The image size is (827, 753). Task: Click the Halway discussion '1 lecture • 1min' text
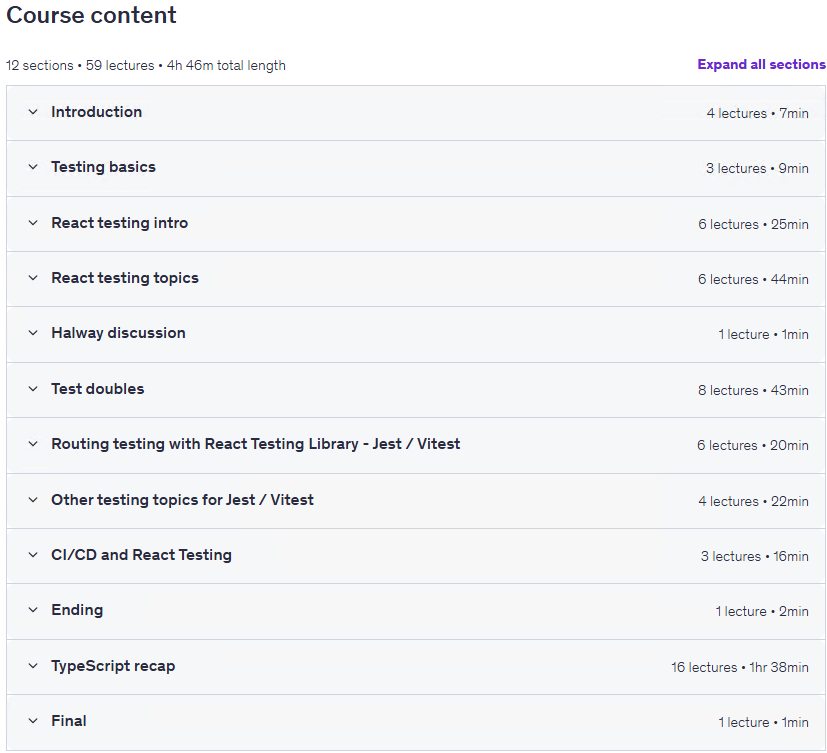pyautogui.click(x=763, y=334)
